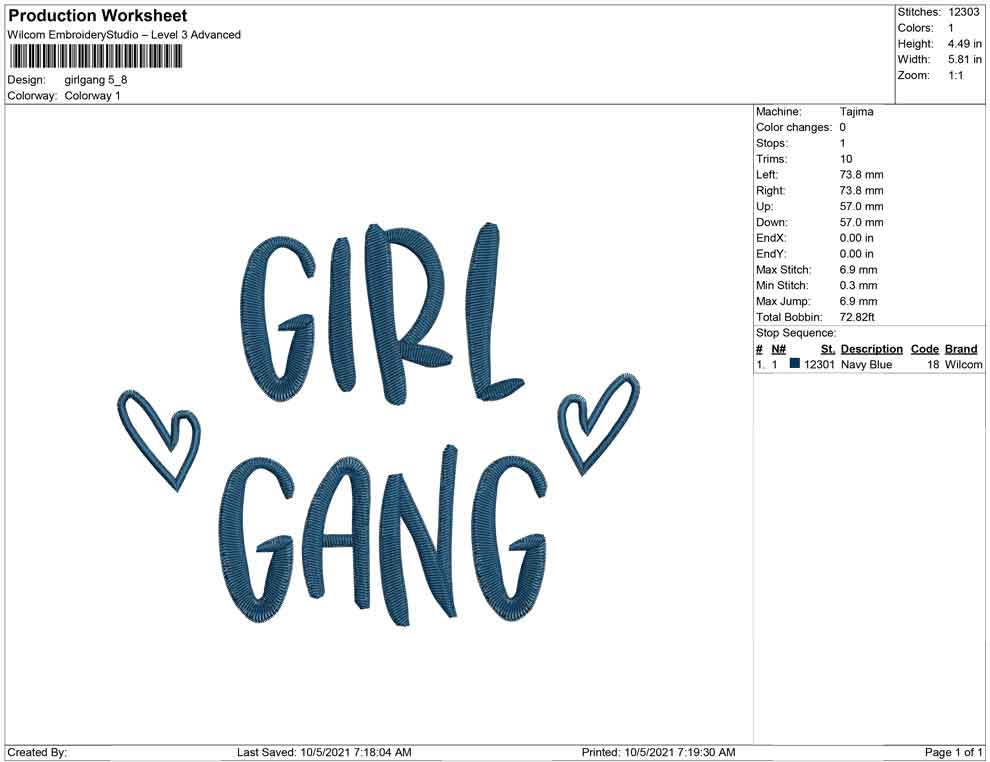Click the Code column header
The height and width of the screenshot is (762, 990).
click(924, 349)
